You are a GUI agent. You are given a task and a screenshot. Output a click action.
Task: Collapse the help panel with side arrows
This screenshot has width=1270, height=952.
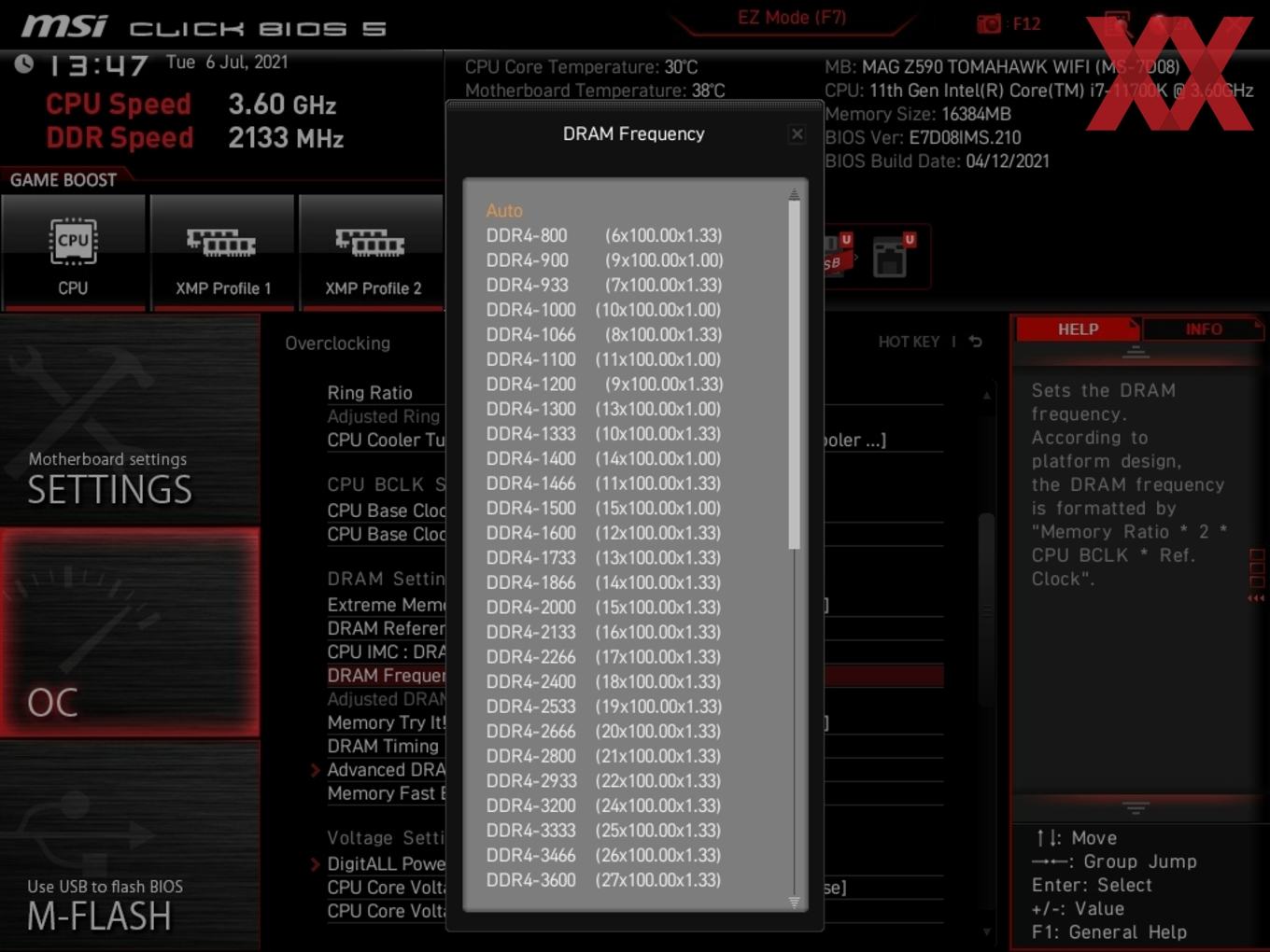[1257, 598]
